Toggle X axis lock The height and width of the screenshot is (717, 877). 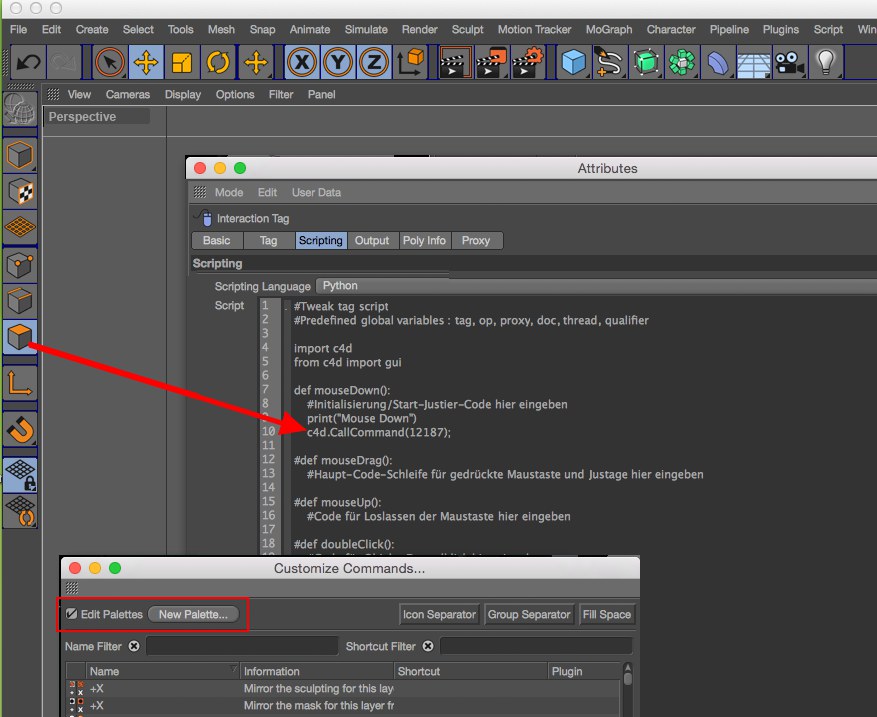(302, 62)
